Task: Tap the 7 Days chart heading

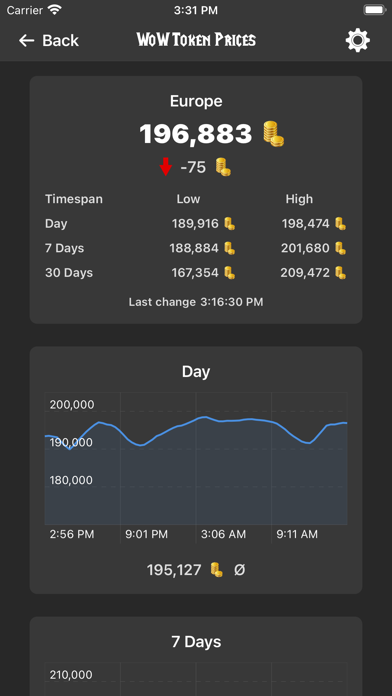Action: point(196,642)
